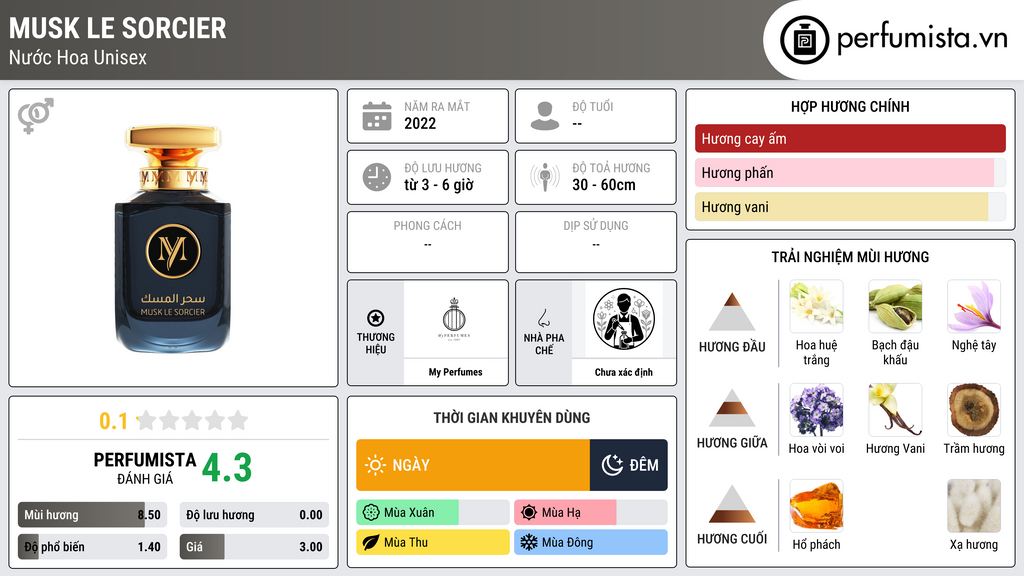Click the leaf icon for Mùa Thu
Screen dimensions: 1024x576
(x=371, y=542)
